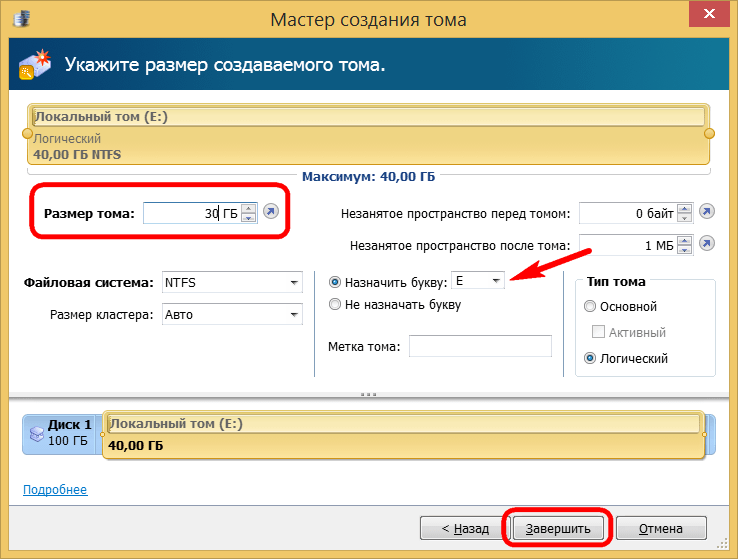This screenshot has width=738, height=559.
Task: Decrease free space before volume with down arrow
Action: click(684, 217)
